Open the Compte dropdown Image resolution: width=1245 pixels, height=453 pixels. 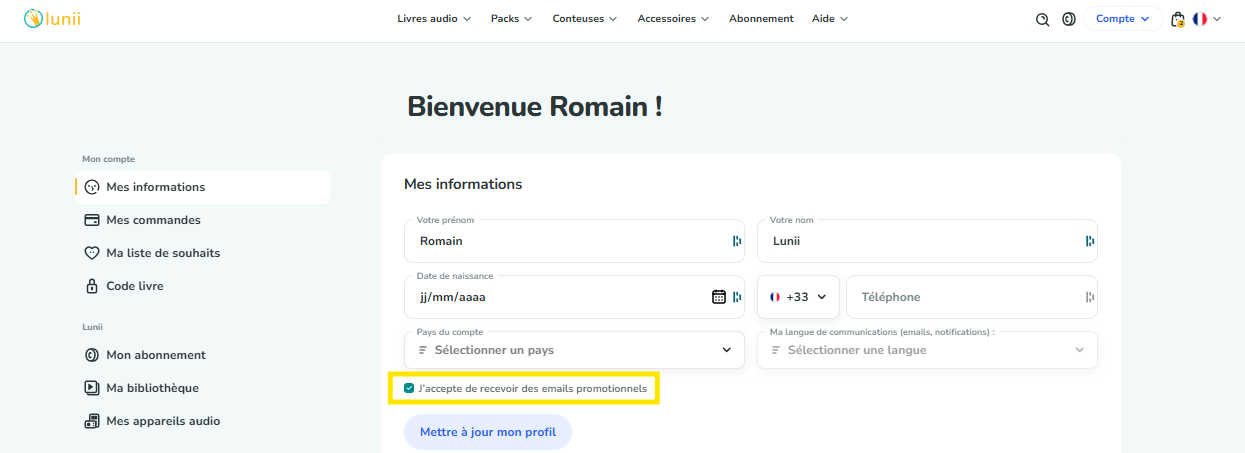1123,19
